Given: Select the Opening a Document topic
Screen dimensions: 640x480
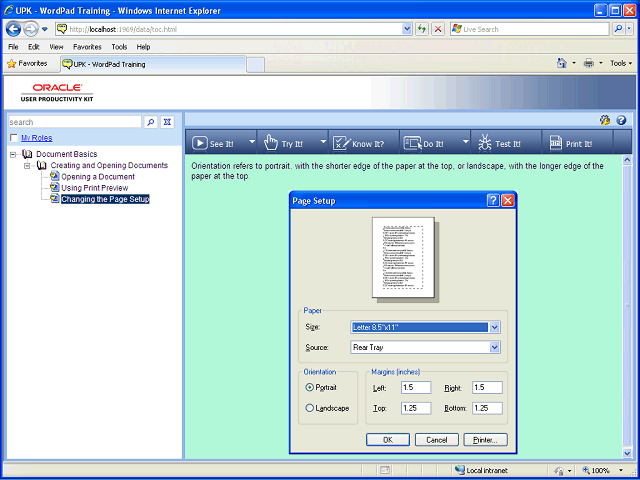Looking at the screenshot, I should [x=98, y=177].
